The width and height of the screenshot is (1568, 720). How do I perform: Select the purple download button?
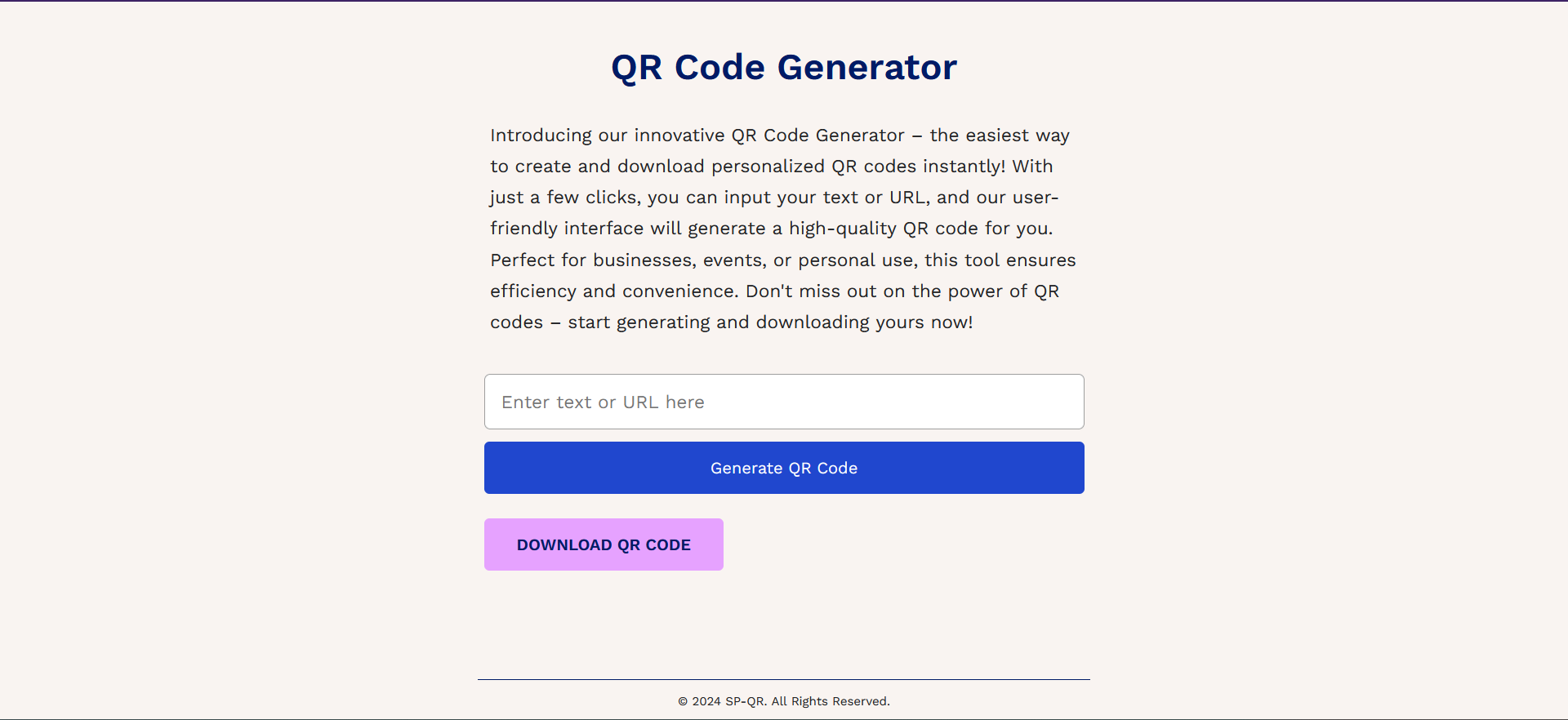[x=603, y=544]
